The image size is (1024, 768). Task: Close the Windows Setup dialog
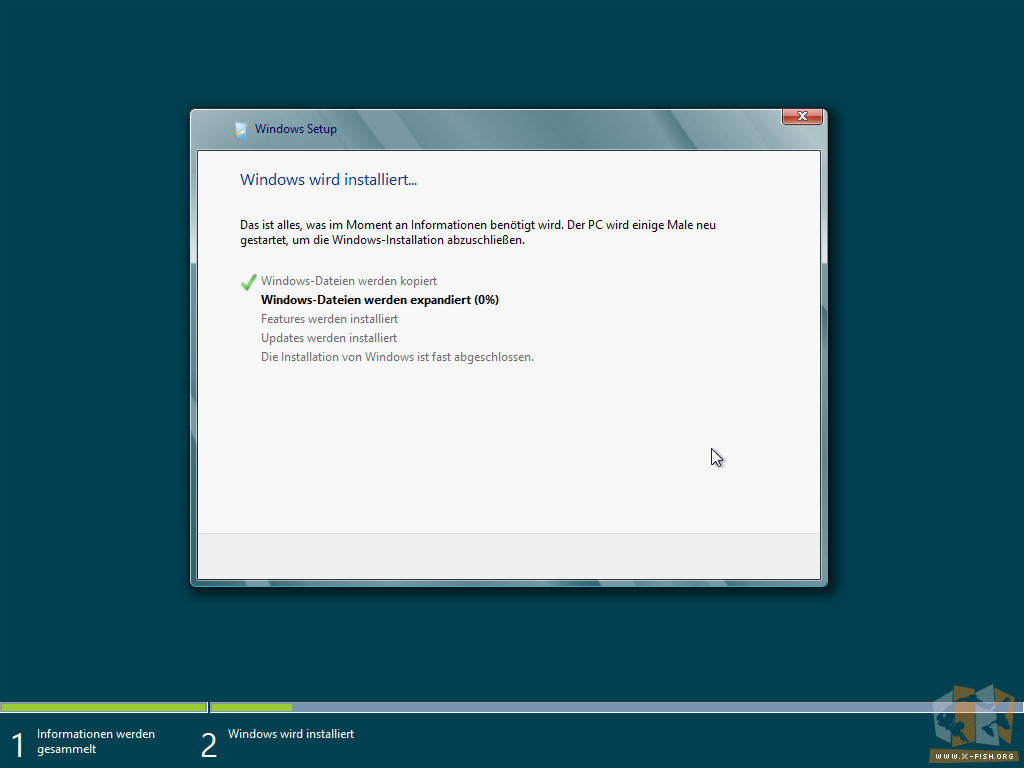coord(802,116)
